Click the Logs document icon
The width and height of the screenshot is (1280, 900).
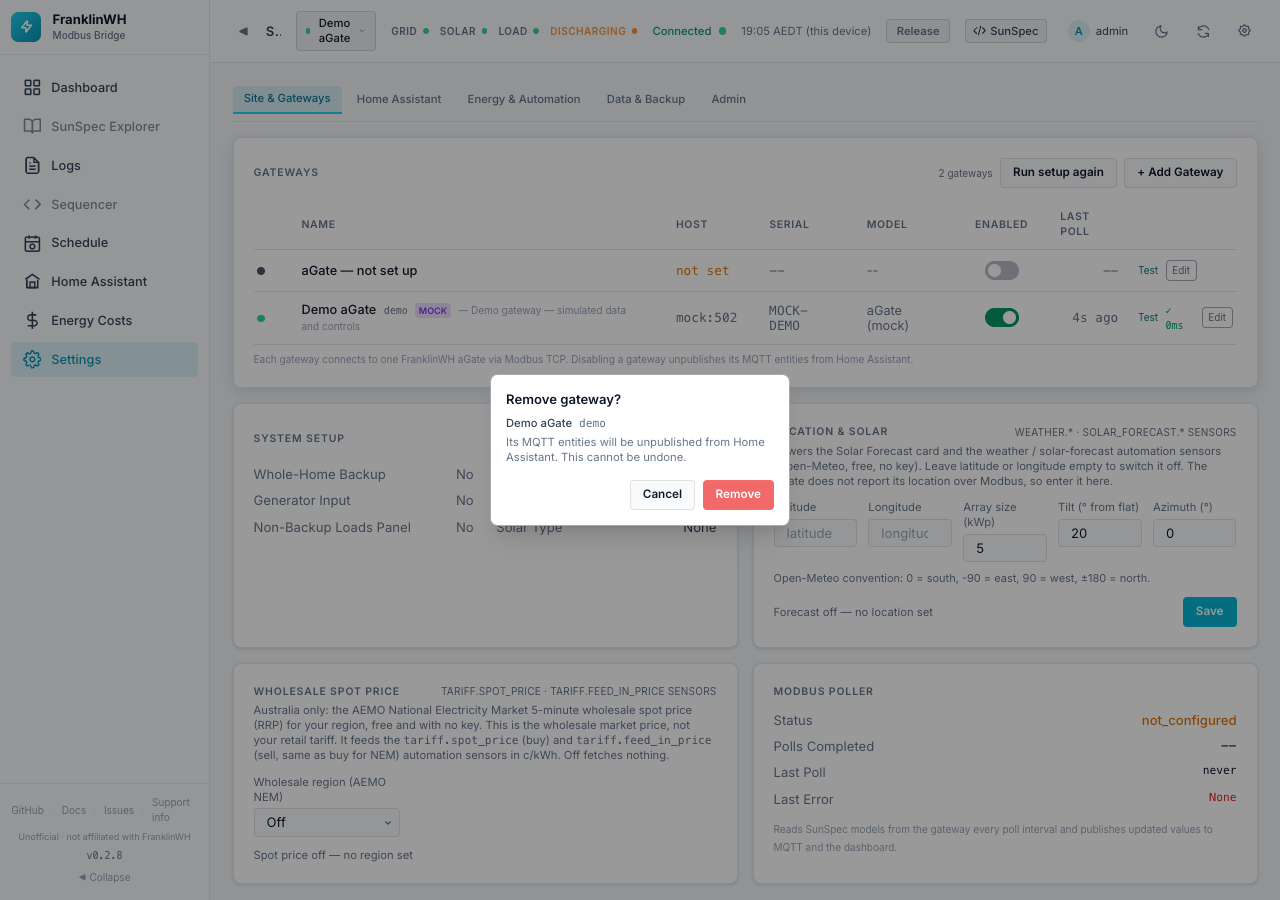pyautogui.click(x=32, y=165)
